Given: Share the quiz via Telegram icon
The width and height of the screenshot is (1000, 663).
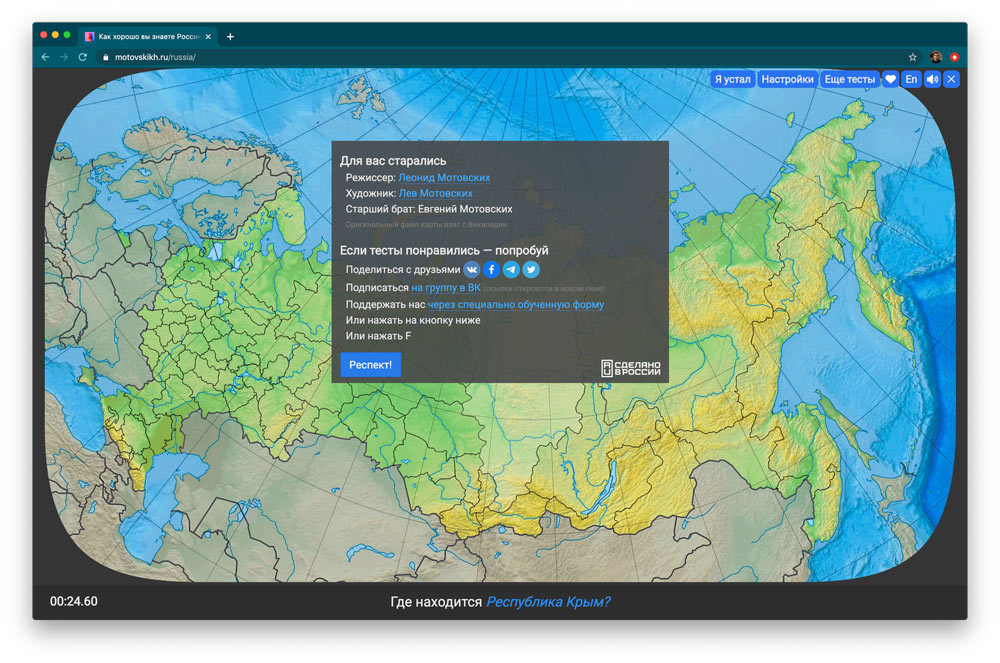Looking at the screenshot, I should click(511, 270).
